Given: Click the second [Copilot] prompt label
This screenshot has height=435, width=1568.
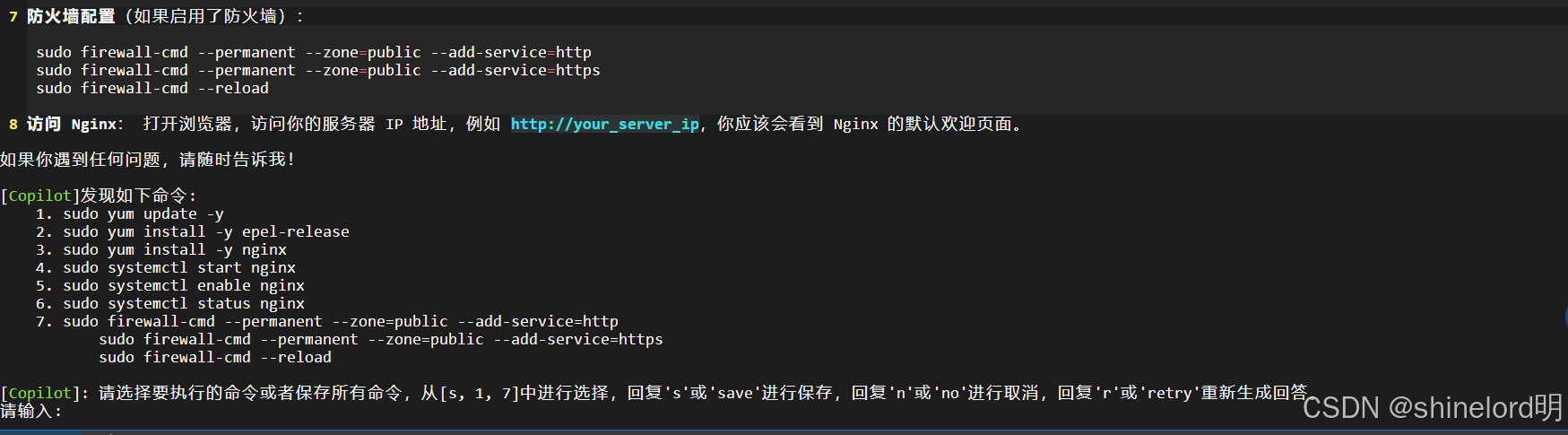Looking at the screenshot, I should point(39,393).
